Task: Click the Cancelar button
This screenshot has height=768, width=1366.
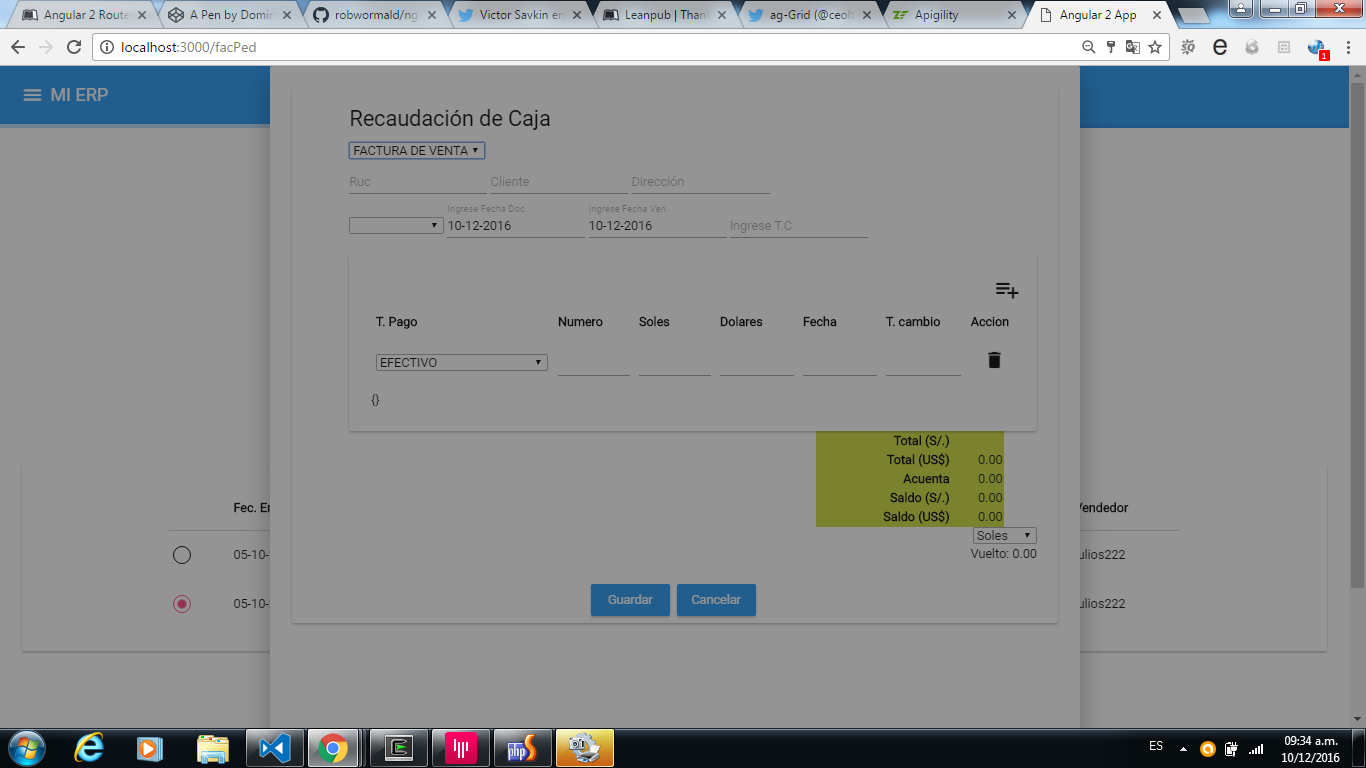Action: pos(716,600)
